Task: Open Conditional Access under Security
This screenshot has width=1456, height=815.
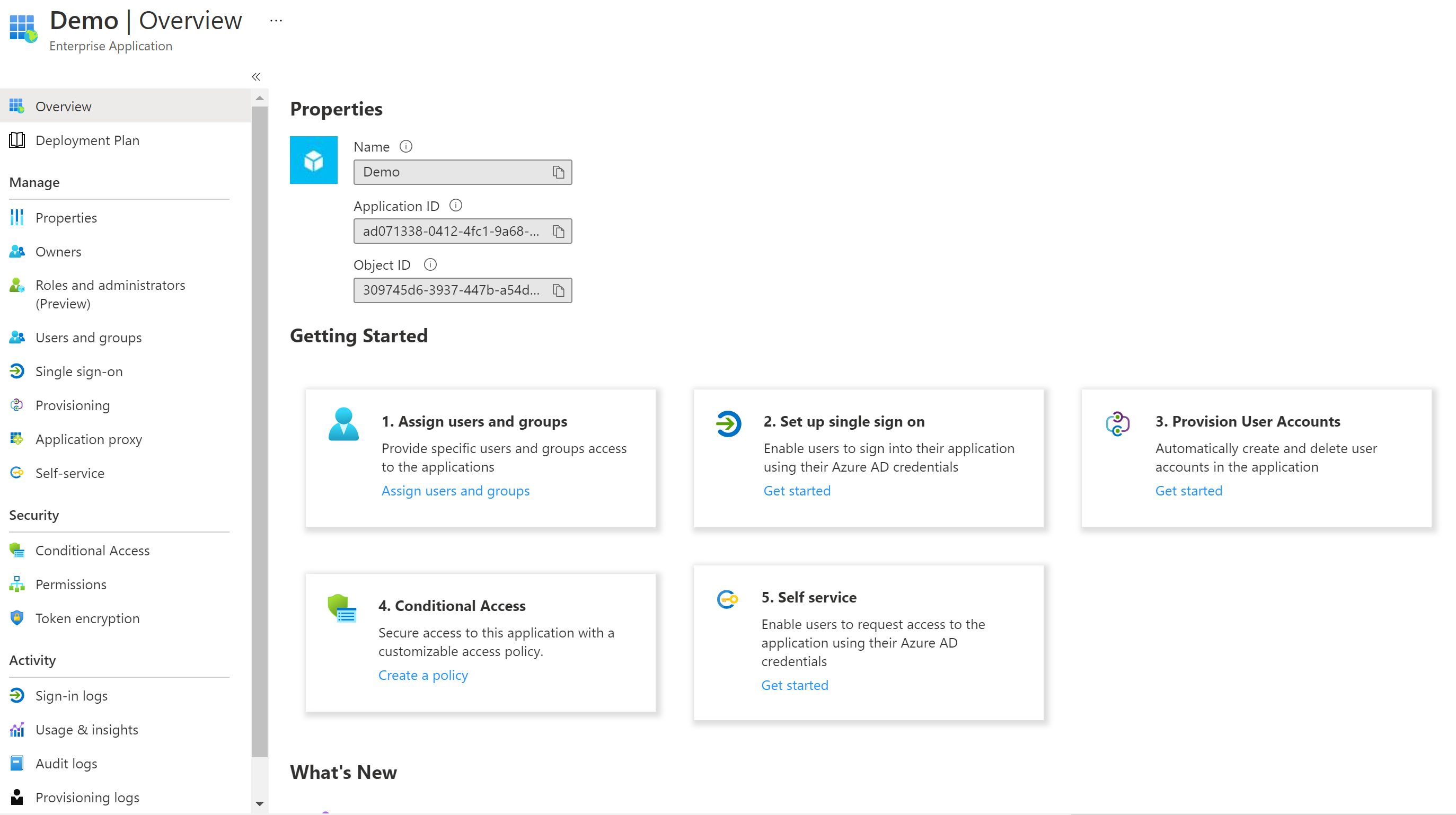Action: point(92,551)
